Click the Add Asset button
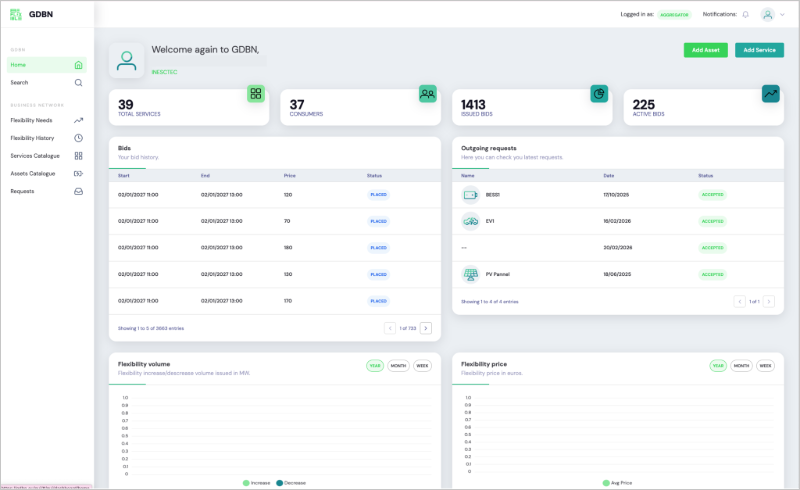This screenshot has width=800, height=490. [x=705, y=50]
